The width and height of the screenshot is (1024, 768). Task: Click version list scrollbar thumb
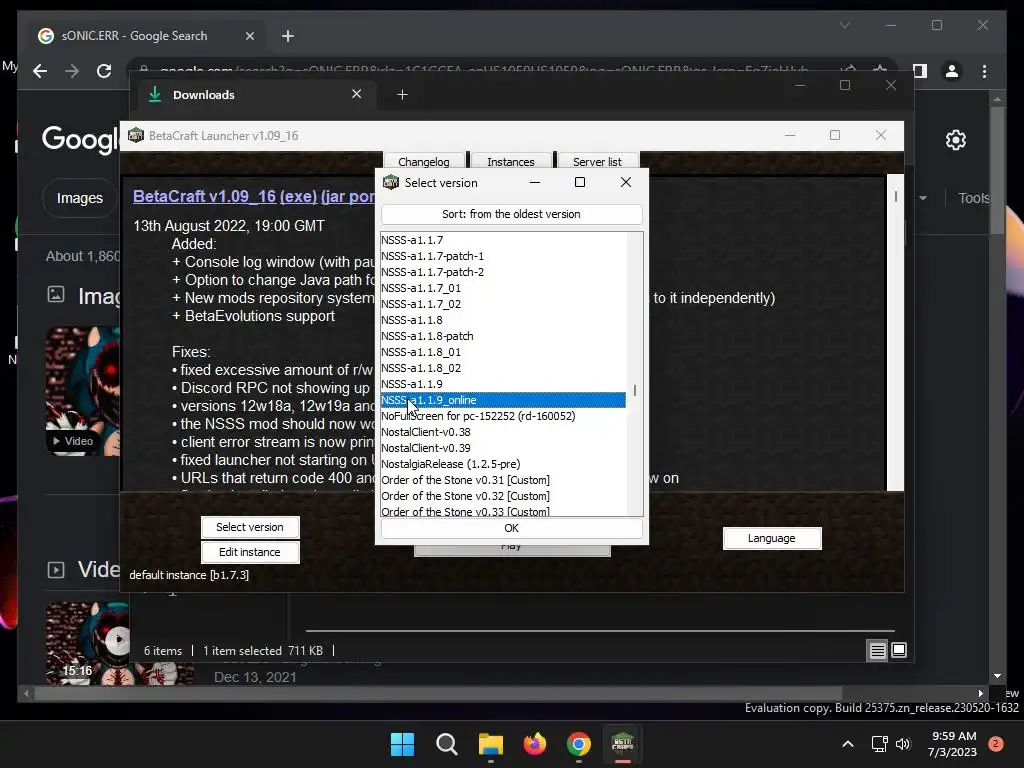(x=635, y=391)
